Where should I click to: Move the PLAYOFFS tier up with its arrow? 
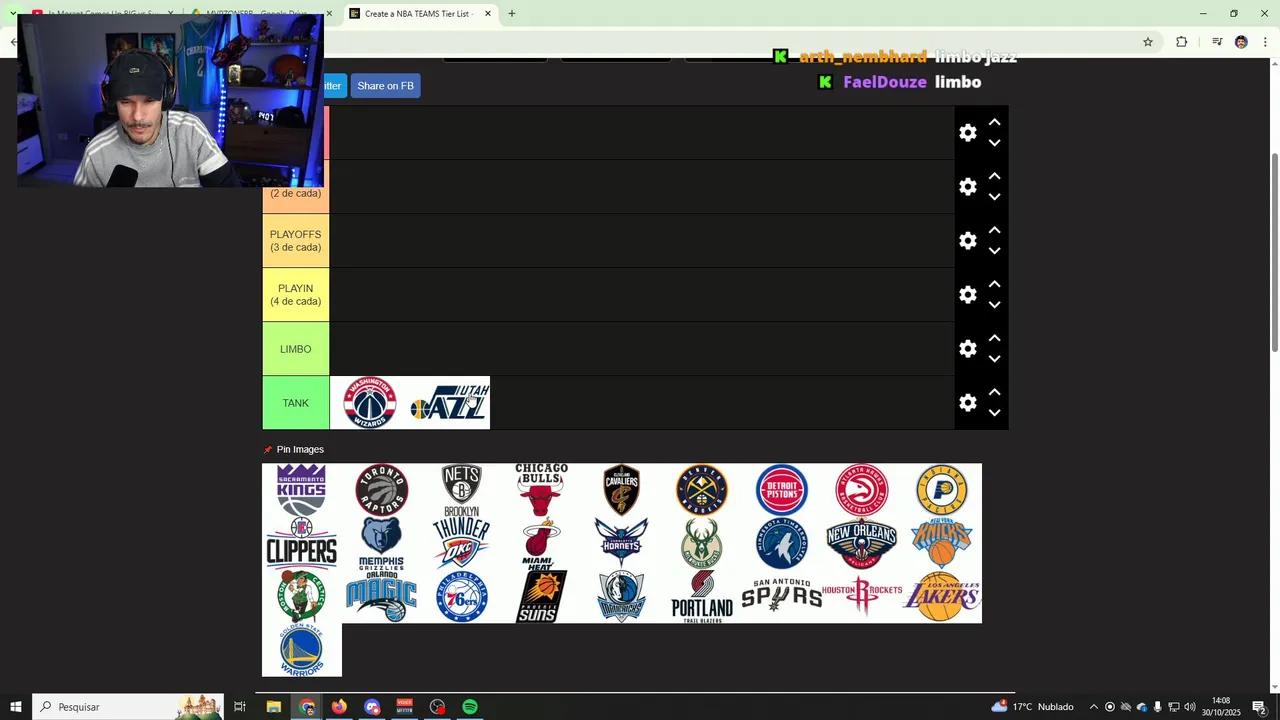994,230
